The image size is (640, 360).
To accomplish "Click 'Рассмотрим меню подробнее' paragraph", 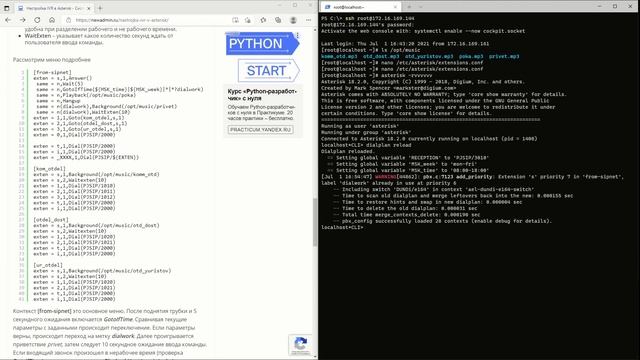I will pyautogui.click(x=51, y=60).
